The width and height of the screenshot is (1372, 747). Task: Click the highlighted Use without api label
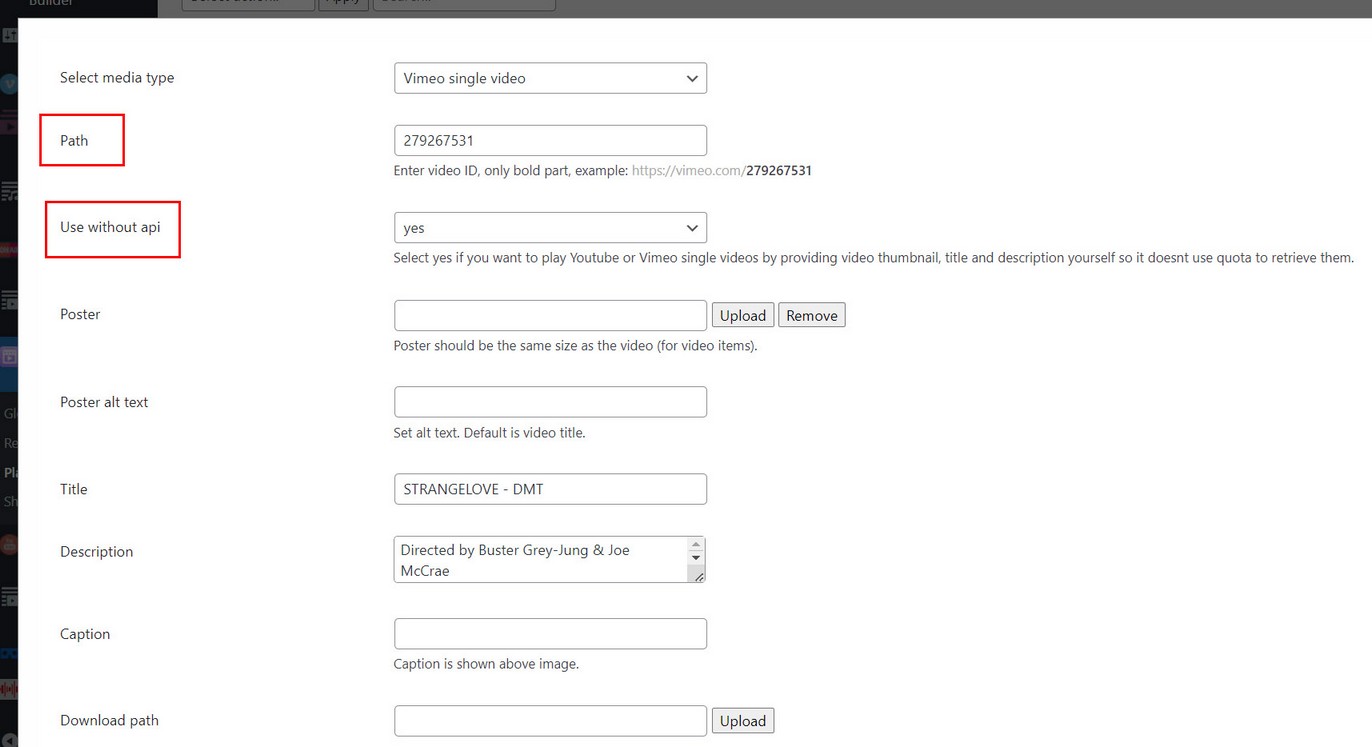(110, 228)
